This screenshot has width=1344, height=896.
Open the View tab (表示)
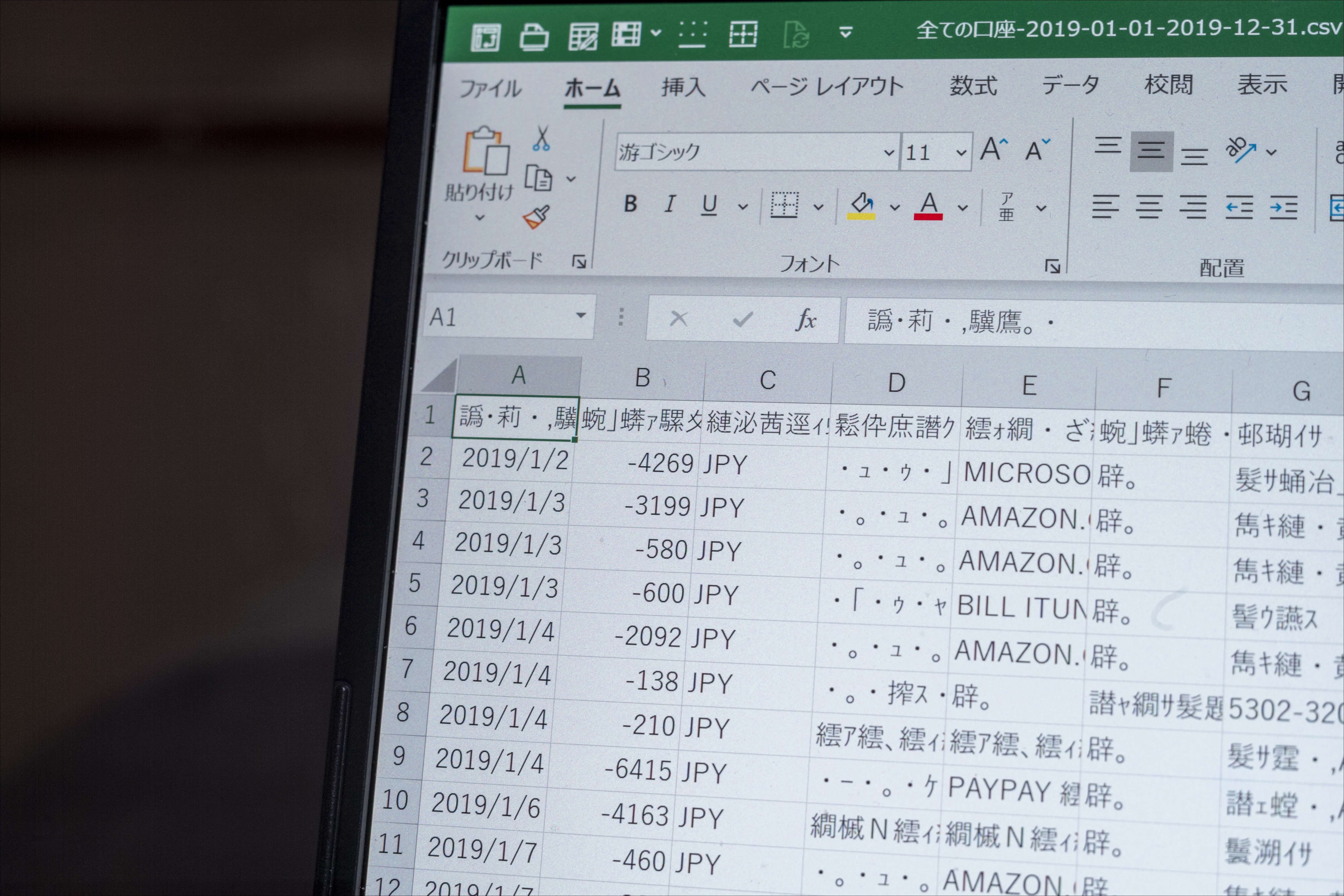click(x=1262, y=84)
